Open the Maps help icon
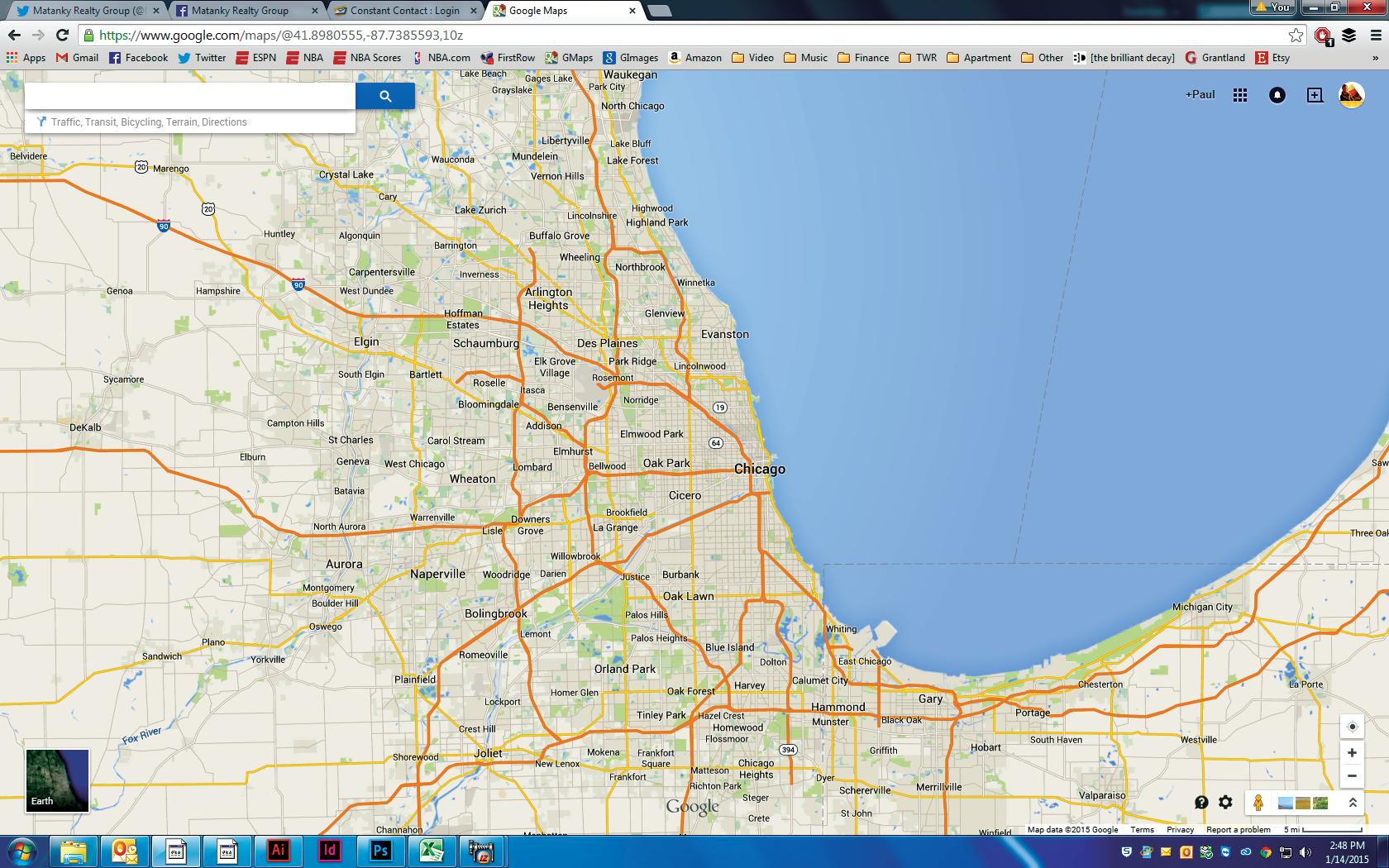This screenshot has width=1389, height=868. coord(1201,802)
